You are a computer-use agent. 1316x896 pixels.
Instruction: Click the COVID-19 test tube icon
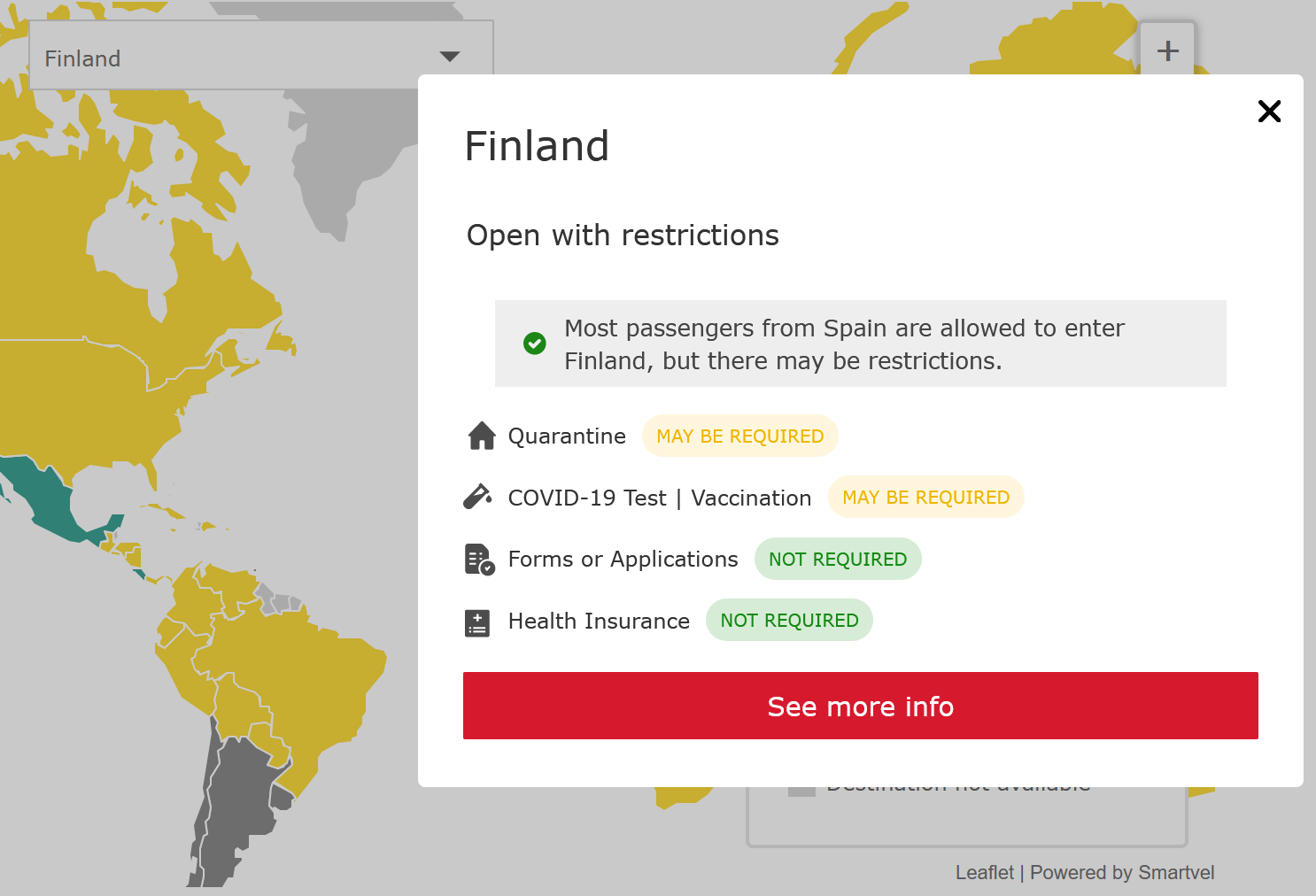[478, 497]
